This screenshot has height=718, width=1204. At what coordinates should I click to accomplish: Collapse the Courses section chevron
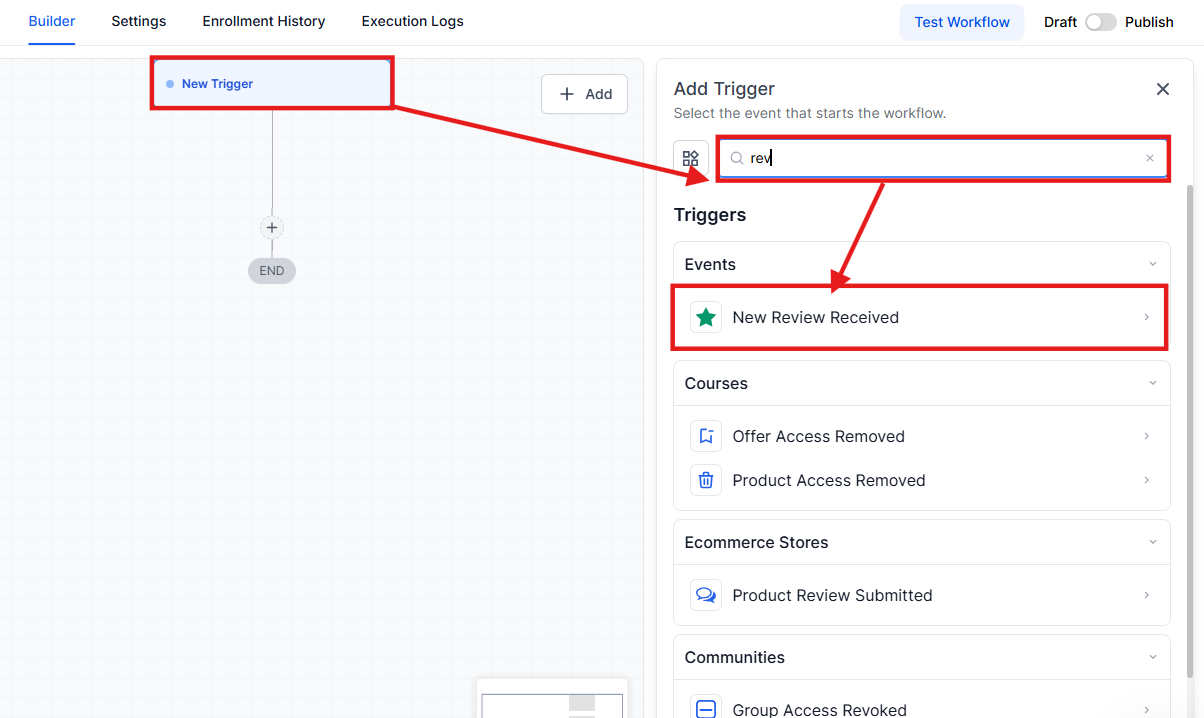pyautogui.click(x=1152, y=383)
